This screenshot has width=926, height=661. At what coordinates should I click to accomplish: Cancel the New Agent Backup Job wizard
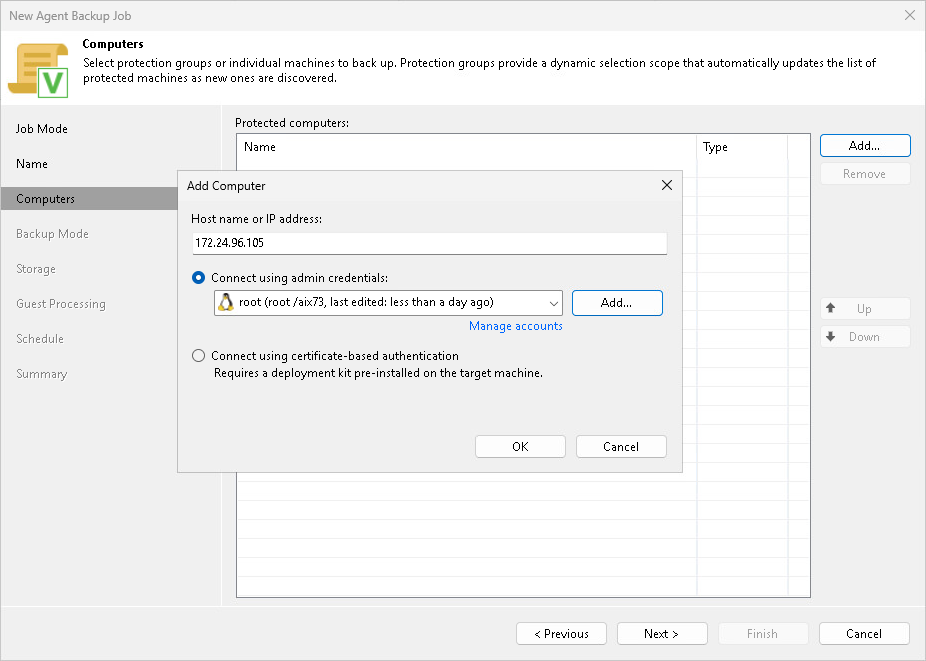coord(864,633)
